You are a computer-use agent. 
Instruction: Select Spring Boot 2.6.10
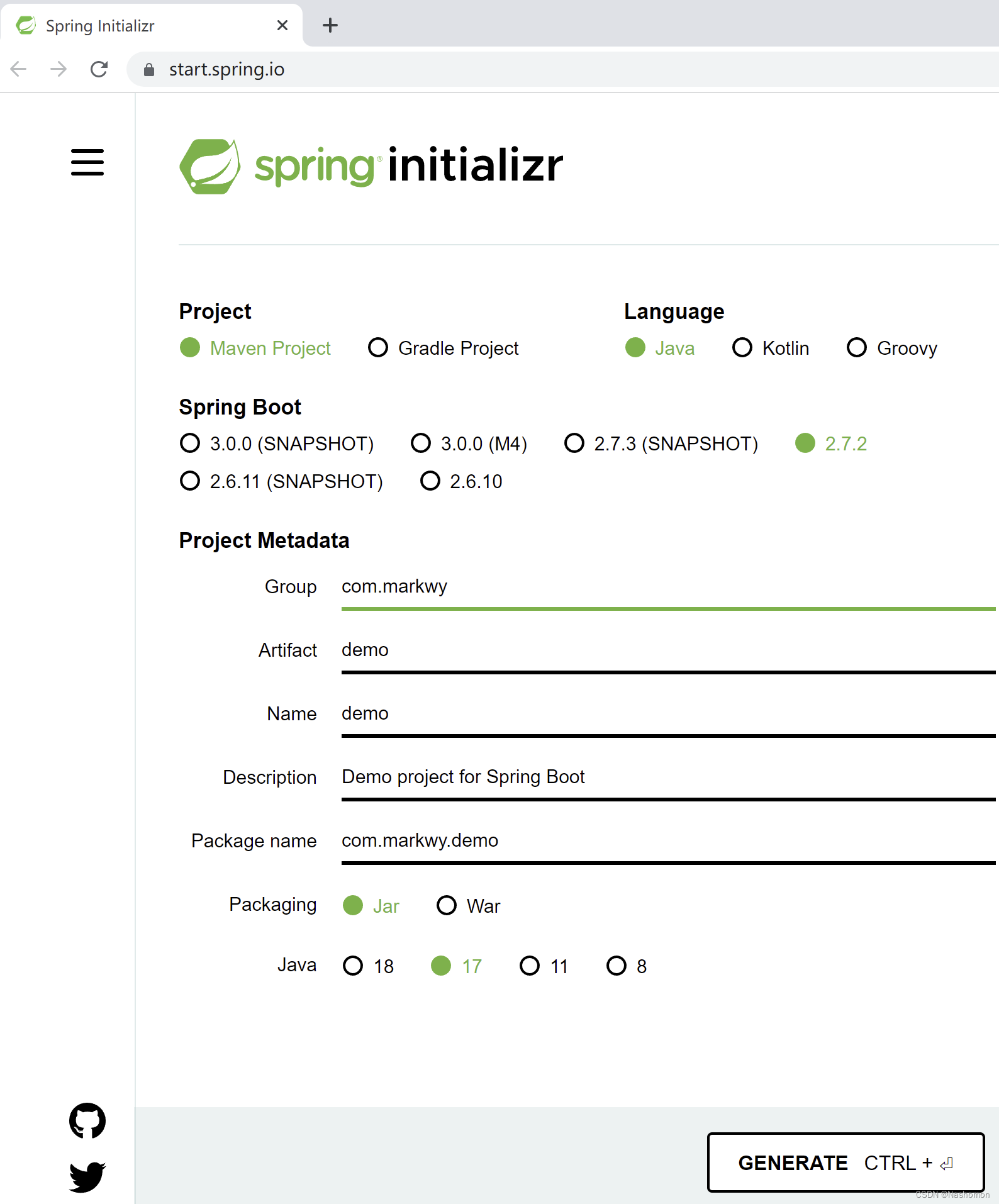click(x=461, y=481)
